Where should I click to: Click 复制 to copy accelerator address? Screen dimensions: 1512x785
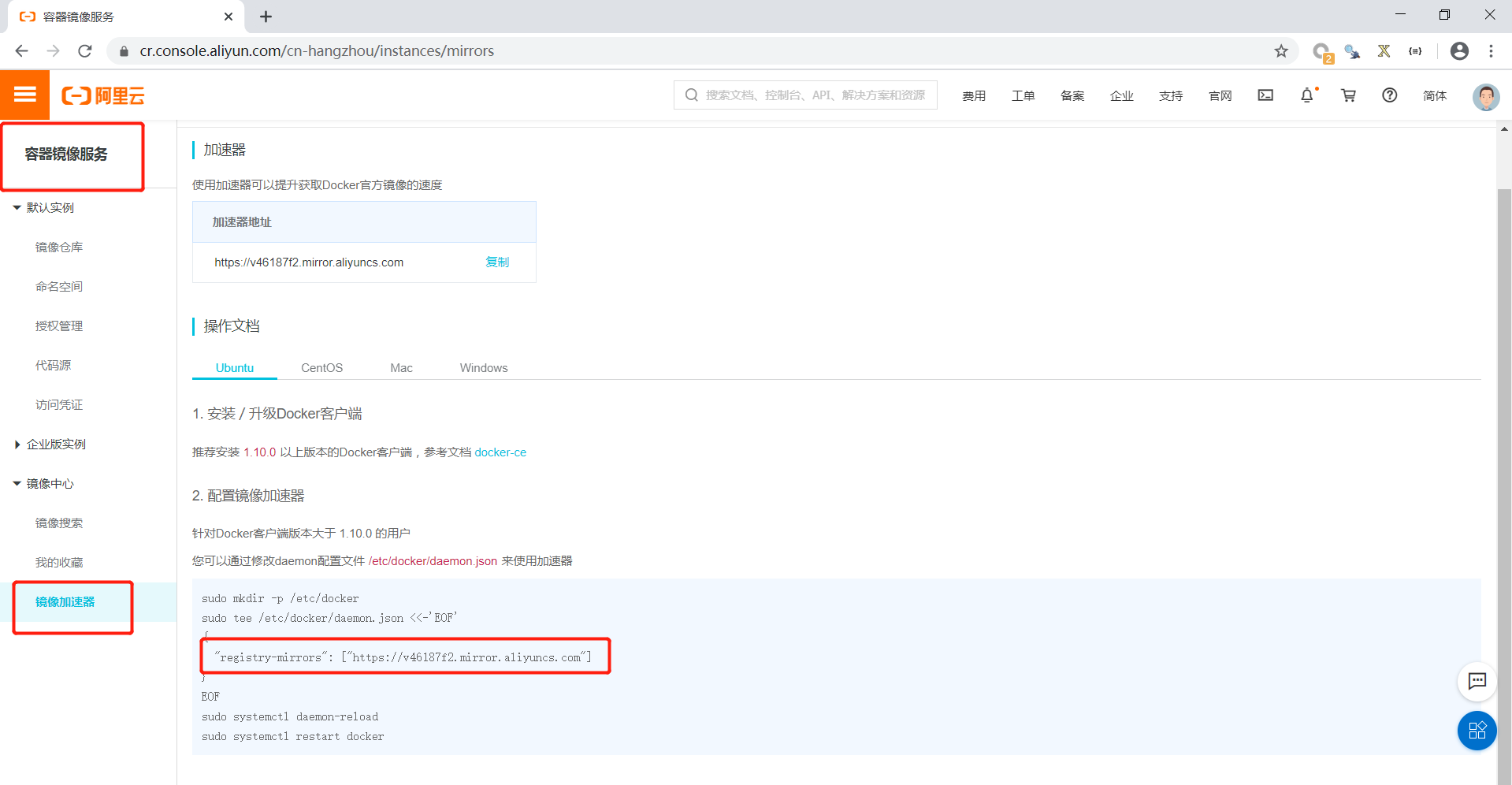click(497, 262)
